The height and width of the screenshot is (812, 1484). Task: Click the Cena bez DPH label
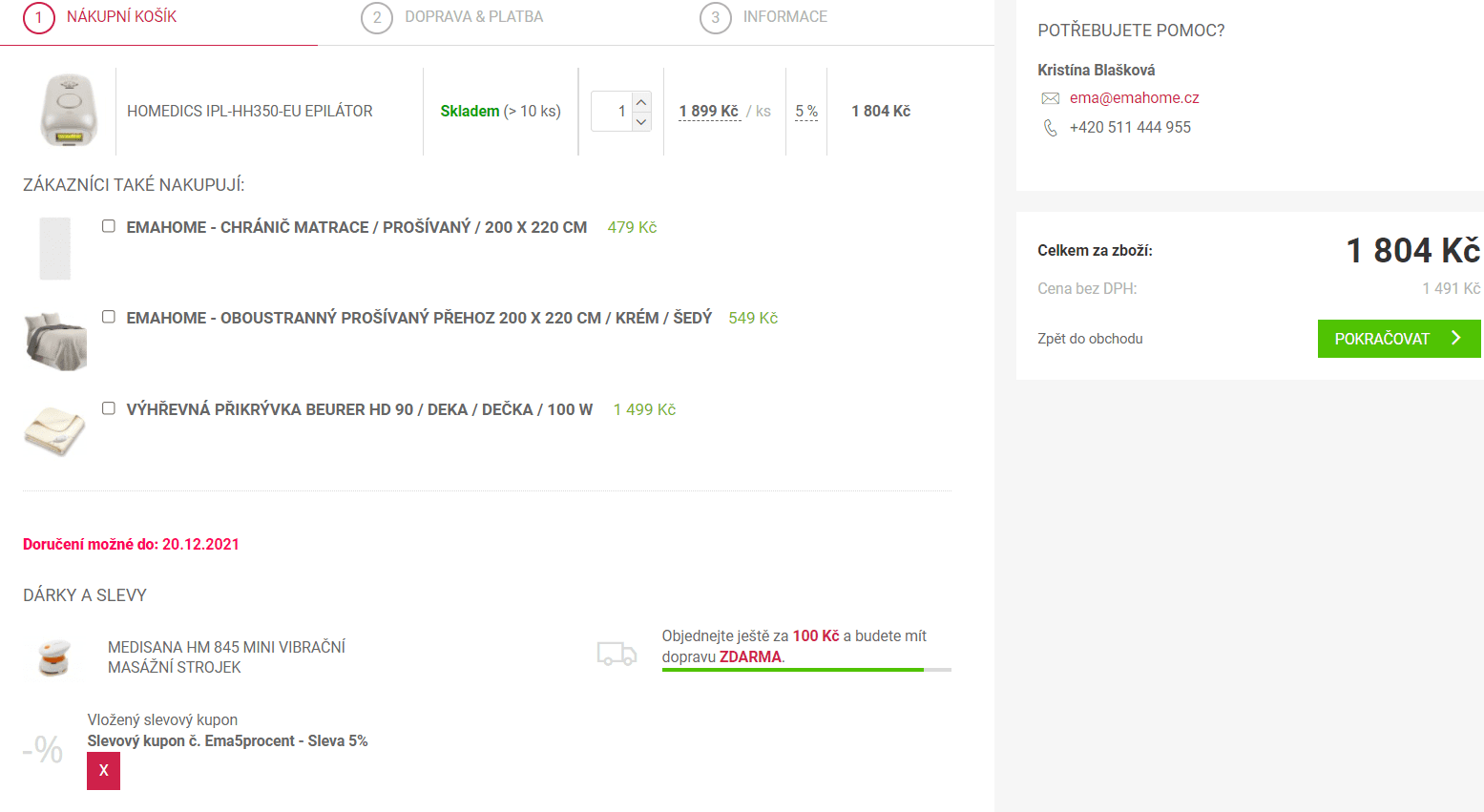click(x=1087, y=288)
